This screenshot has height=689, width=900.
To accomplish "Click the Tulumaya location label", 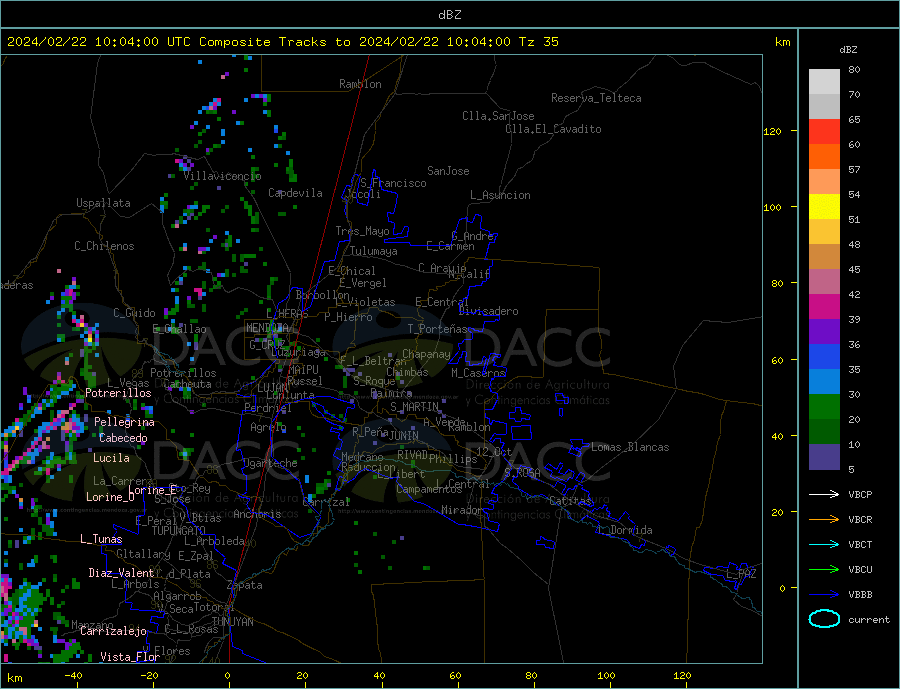I will pos(374,251).
